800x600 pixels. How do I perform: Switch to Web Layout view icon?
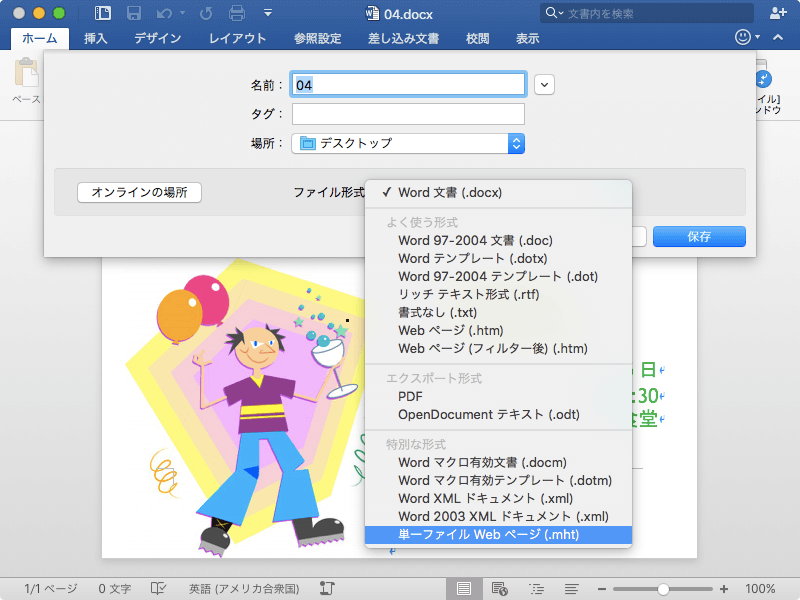[499, 589]
